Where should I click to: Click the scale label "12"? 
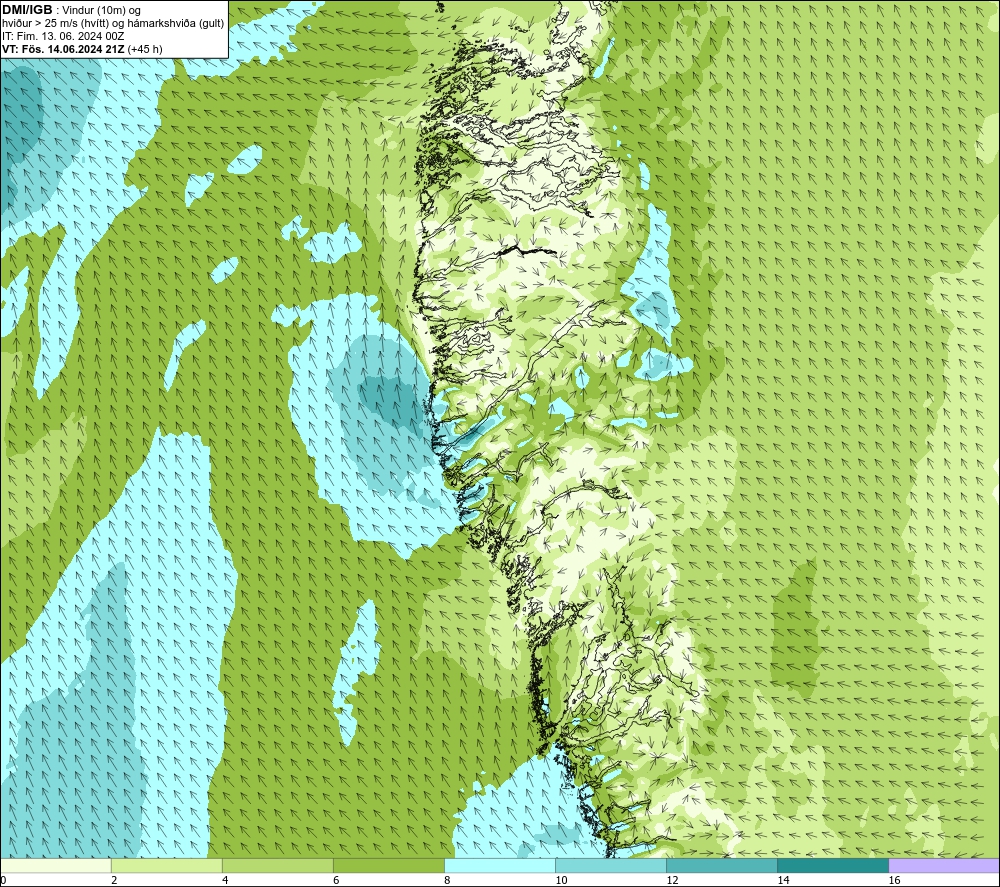click(672, 880)
